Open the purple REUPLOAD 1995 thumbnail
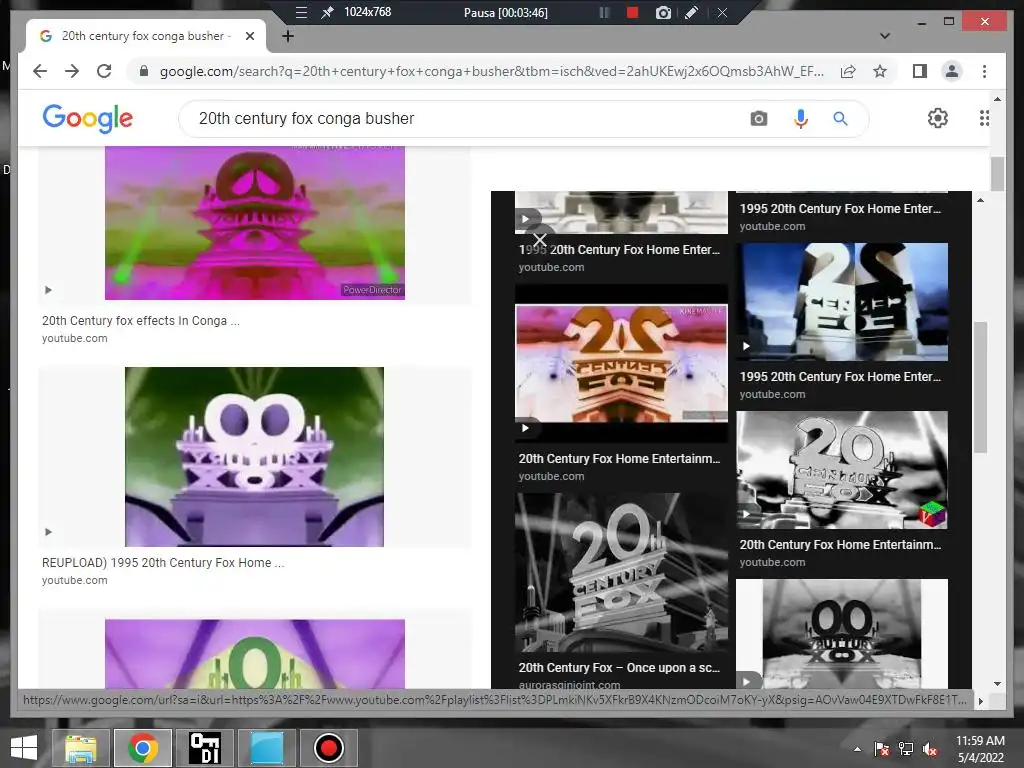The image size is (1024, 768). pos(255,456)
